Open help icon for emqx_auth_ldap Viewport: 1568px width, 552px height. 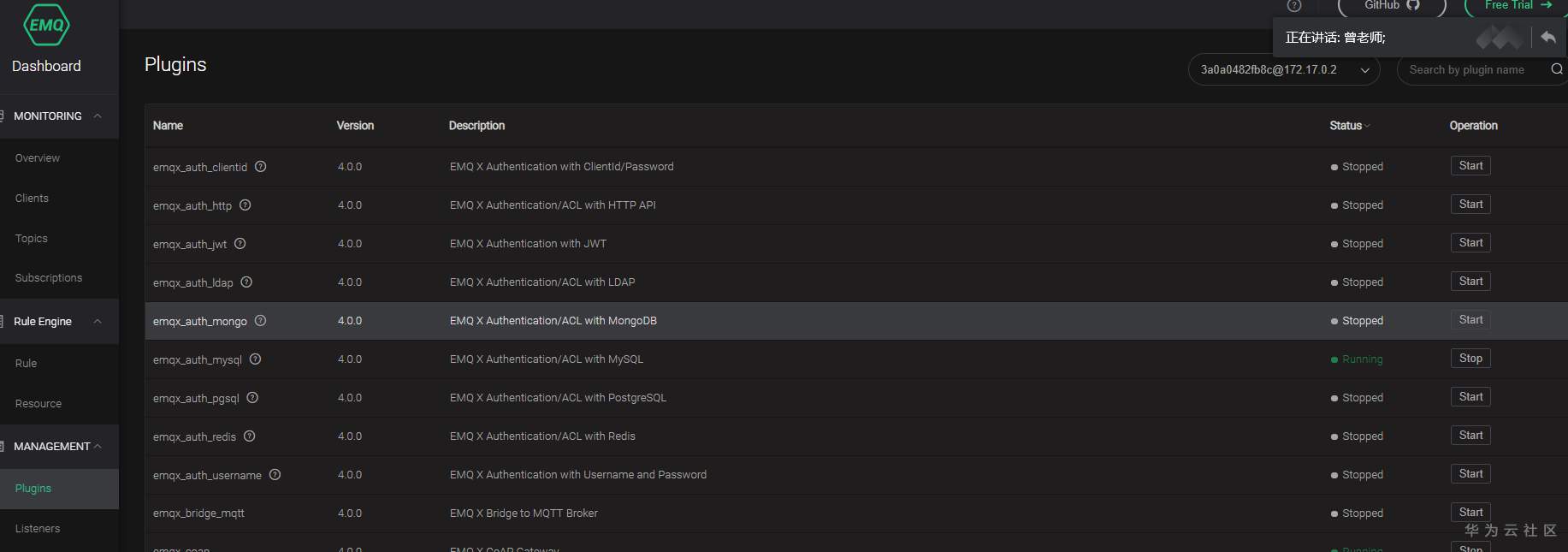(x=246, y=282)
